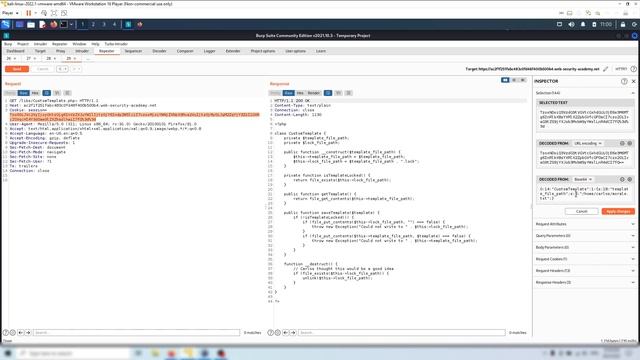Toggle the response message-wrap icon

point(328,93)
